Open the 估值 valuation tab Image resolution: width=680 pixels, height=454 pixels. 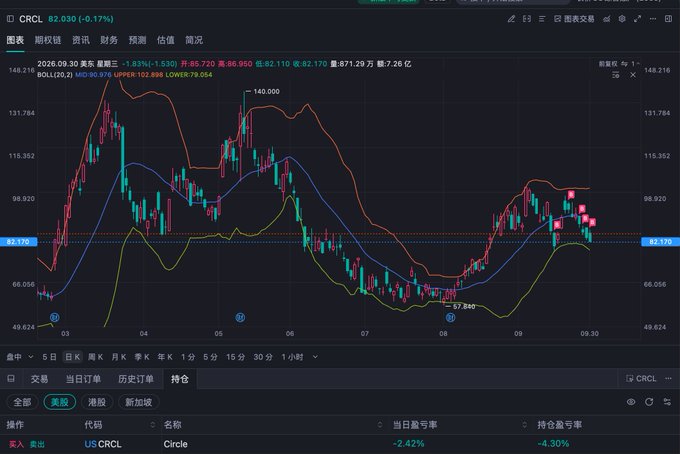pos(166,40)
